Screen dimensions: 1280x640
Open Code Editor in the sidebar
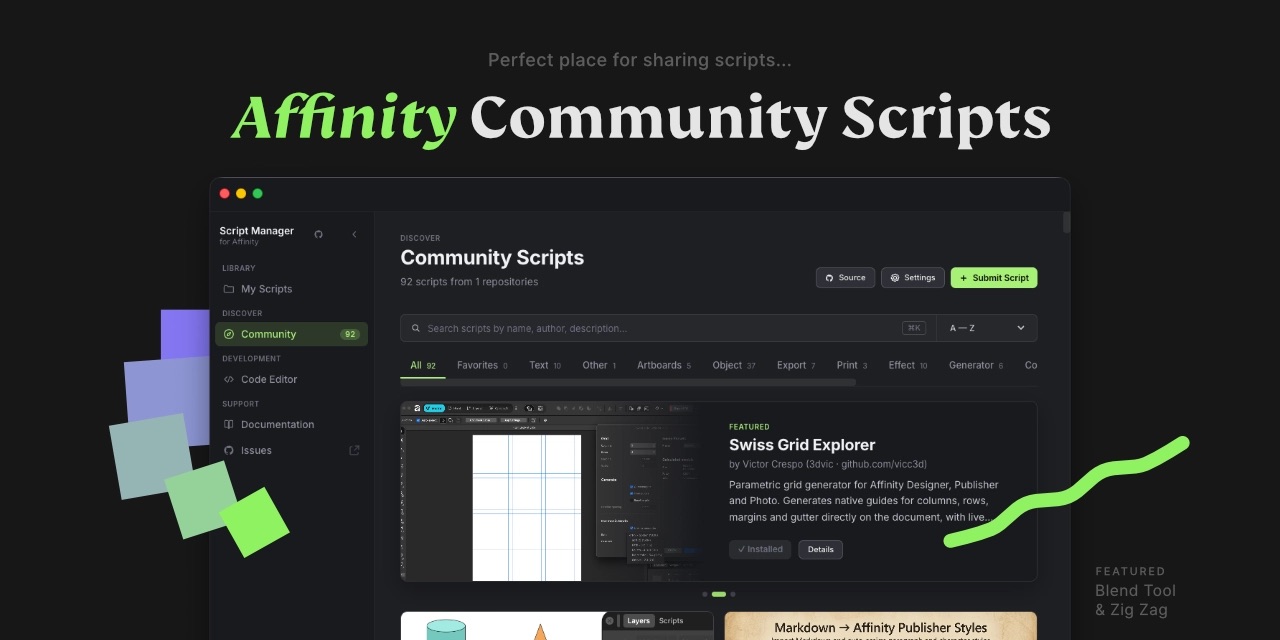click(291, 379)
